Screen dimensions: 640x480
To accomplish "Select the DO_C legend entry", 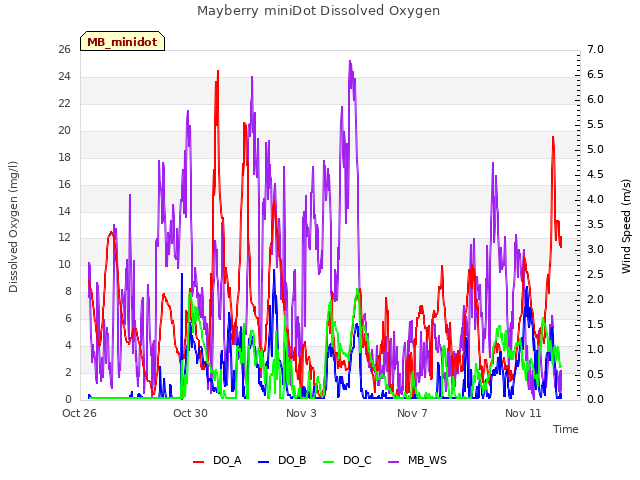I will tap(347, 461).
